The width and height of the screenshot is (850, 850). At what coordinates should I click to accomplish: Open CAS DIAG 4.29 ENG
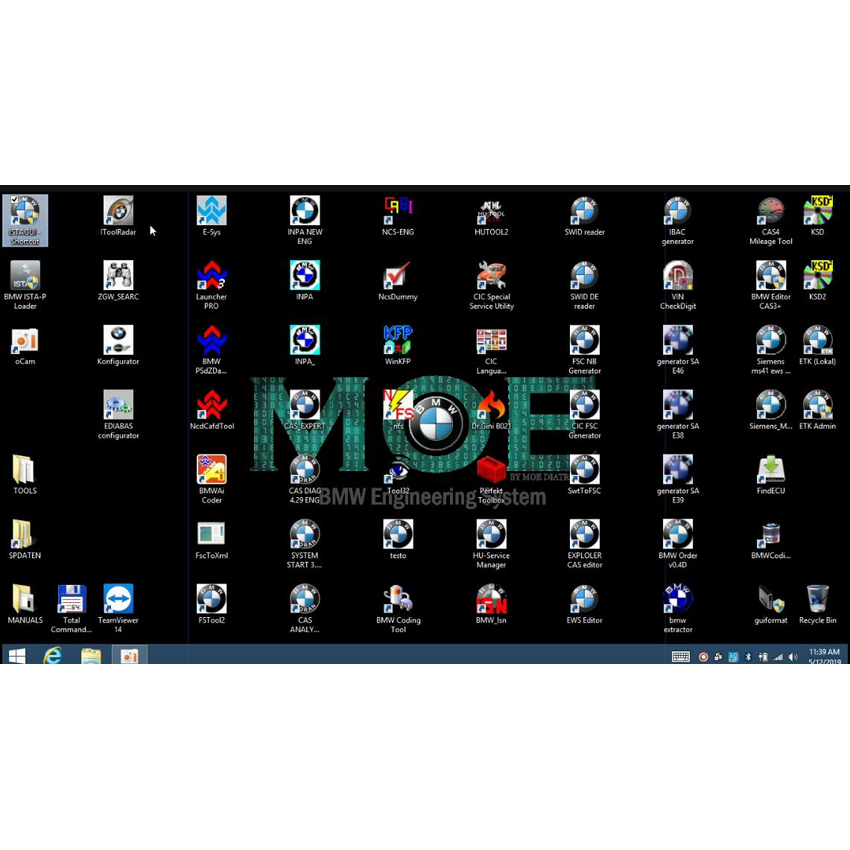305,479
